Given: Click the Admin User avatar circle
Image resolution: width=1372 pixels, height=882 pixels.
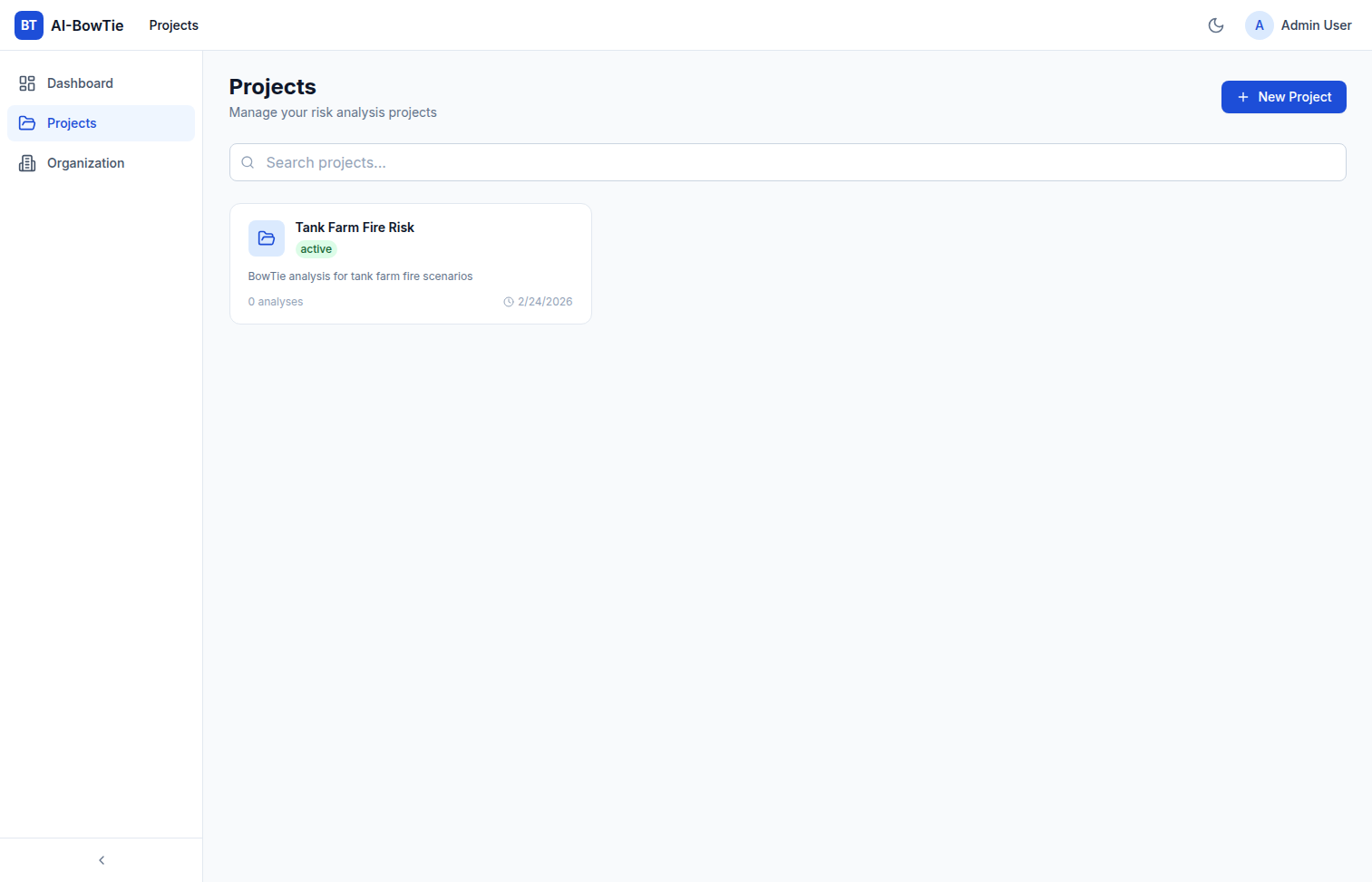Looking at the screenshot, I should tap(1259, 25).
